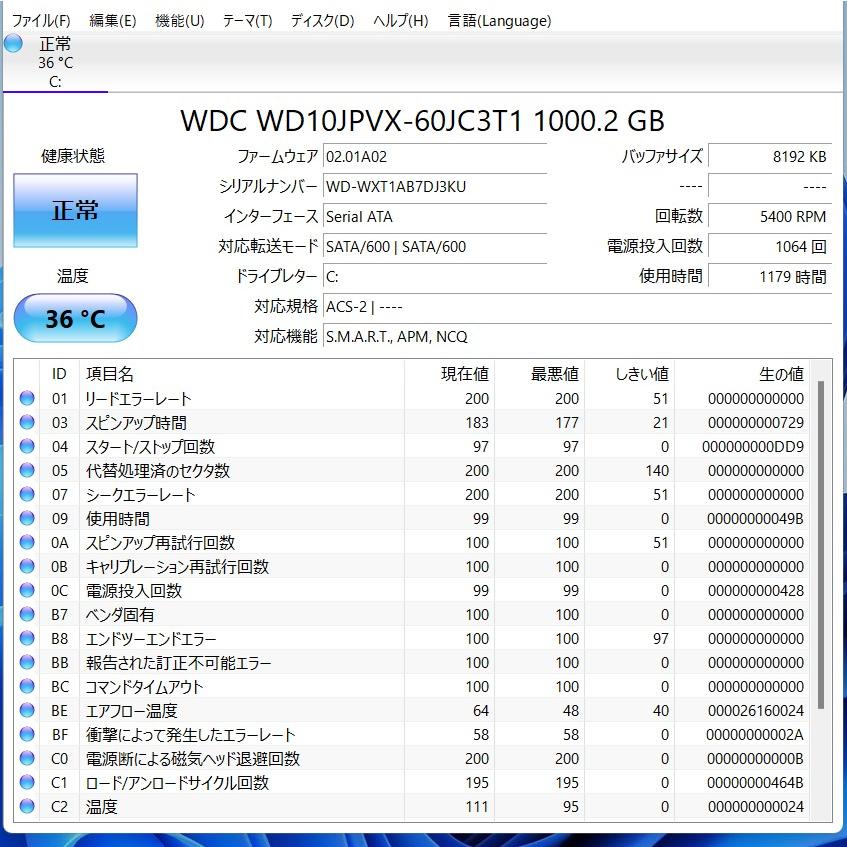This screenshot has height=847, width=847.
Task: Click the serial number field WD-WXT1AB7DJ3KU
Action: pyautogui.click(x=435, y=187)
